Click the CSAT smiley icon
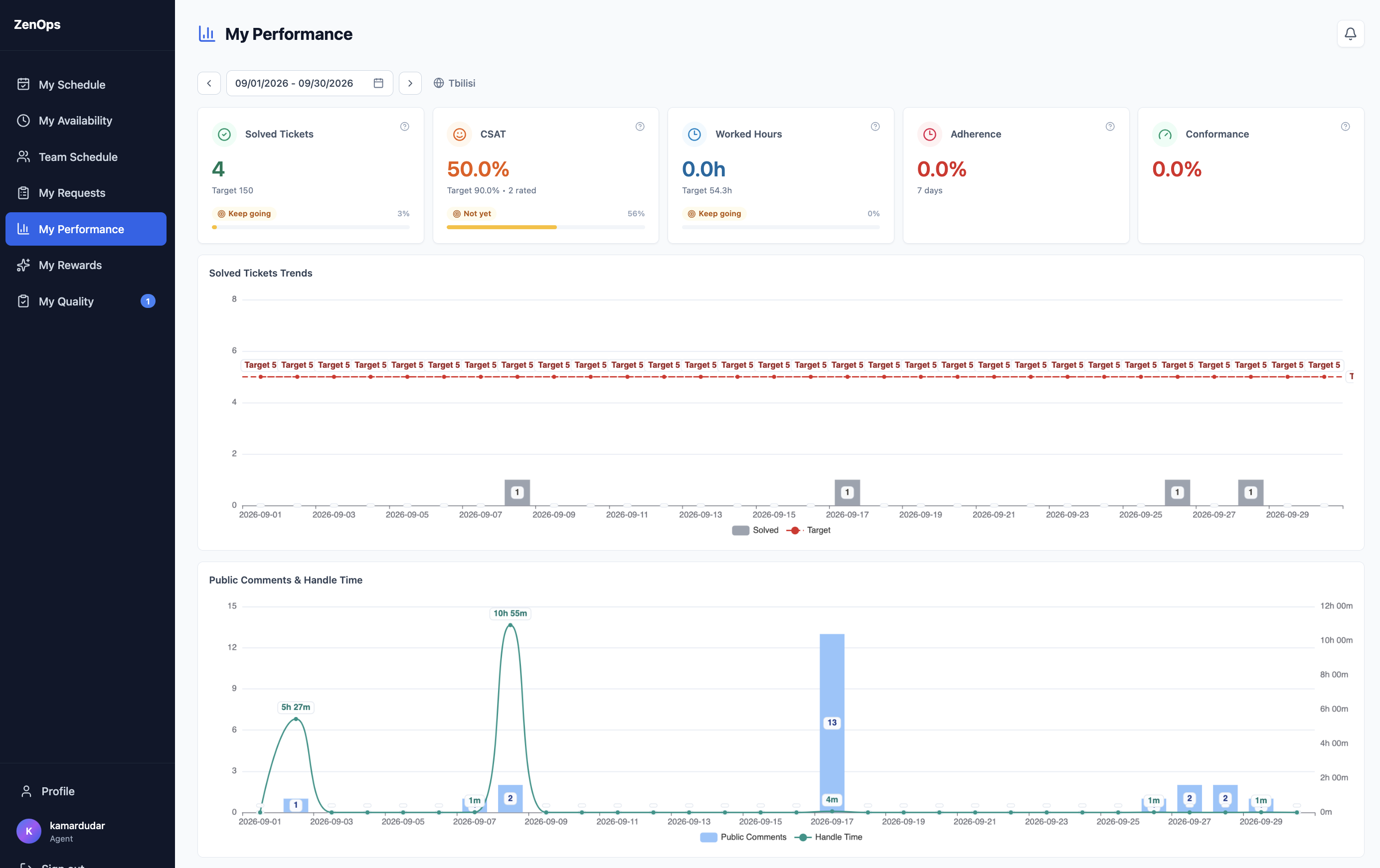Screen dimensions: 1380x868 coord(459,134)
